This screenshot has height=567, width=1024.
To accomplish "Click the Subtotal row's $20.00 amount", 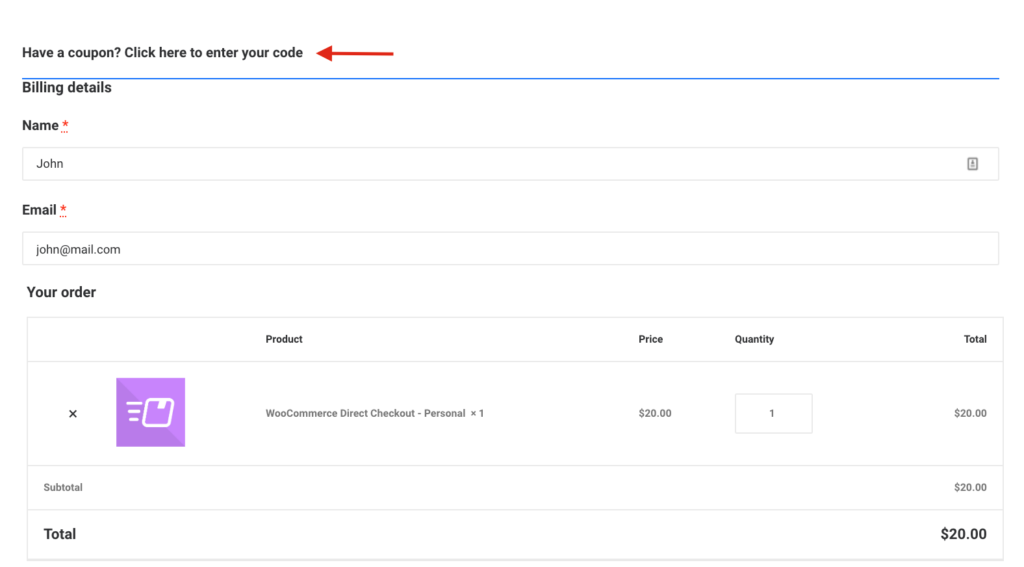I will (x=970, y=487).
